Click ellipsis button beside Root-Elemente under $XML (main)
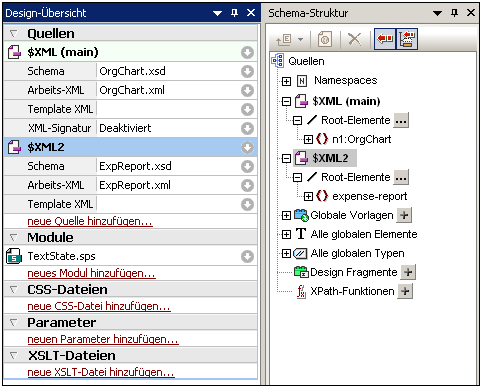The image size is (482, 388). 401,120
